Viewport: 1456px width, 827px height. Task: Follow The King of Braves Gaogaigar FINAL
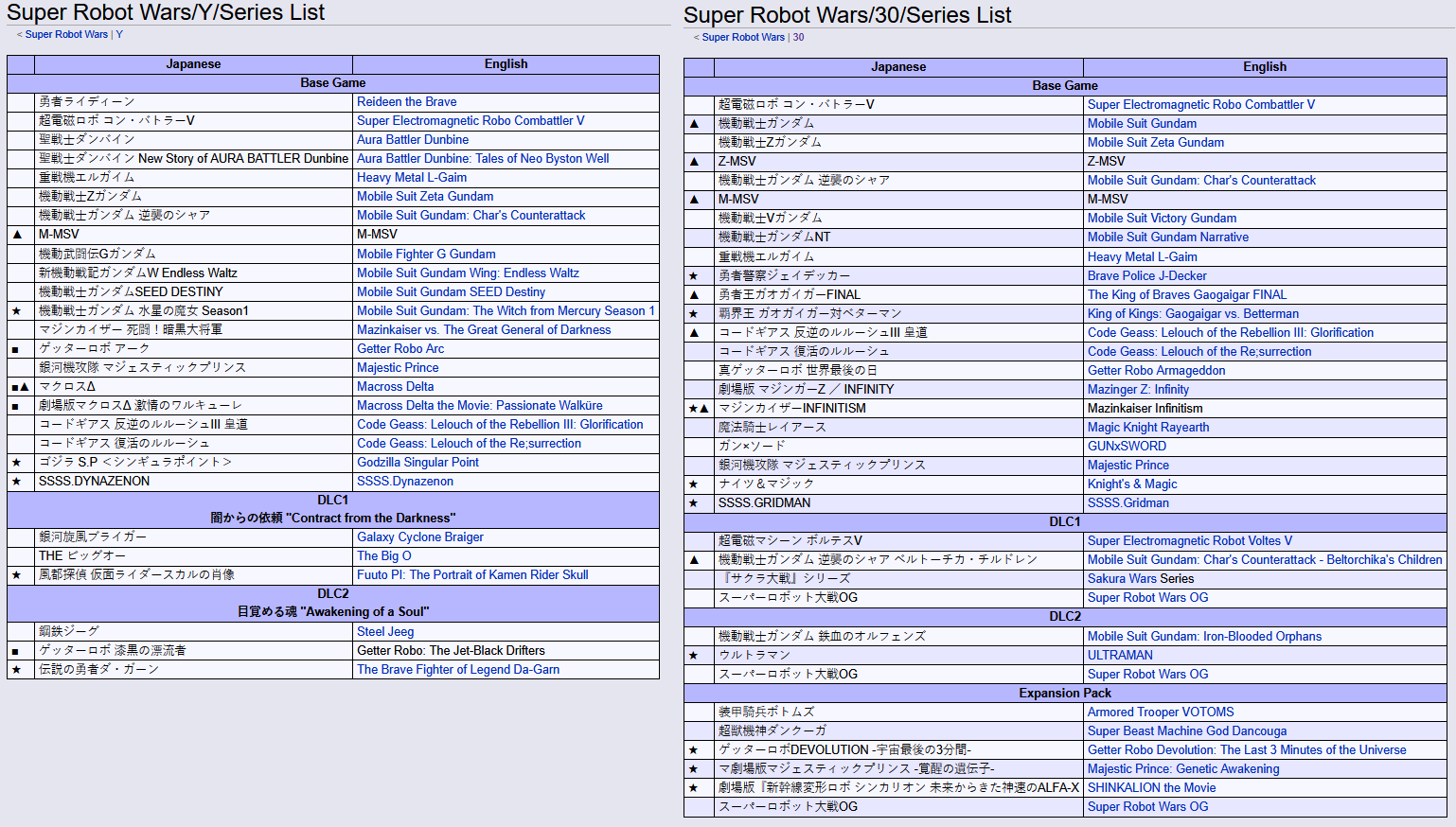[1187, 295]
